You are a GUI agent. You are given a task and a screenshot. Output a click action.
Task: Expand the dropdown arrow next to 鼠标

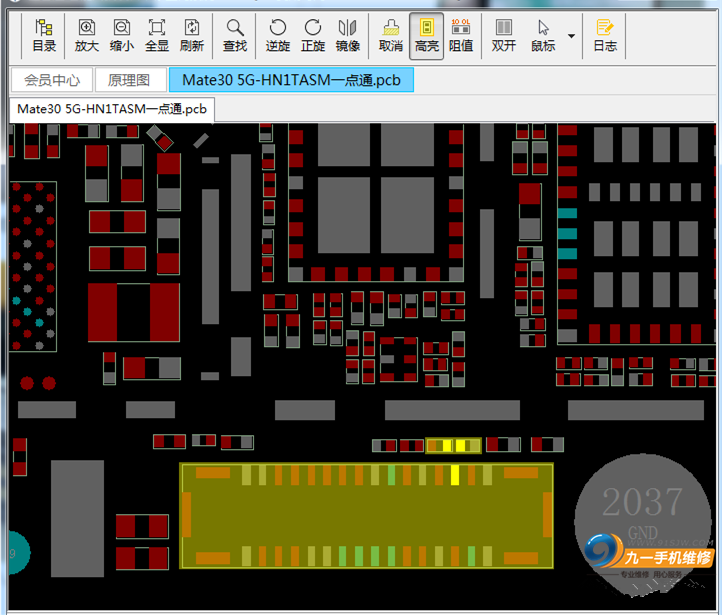coord(571,36)
